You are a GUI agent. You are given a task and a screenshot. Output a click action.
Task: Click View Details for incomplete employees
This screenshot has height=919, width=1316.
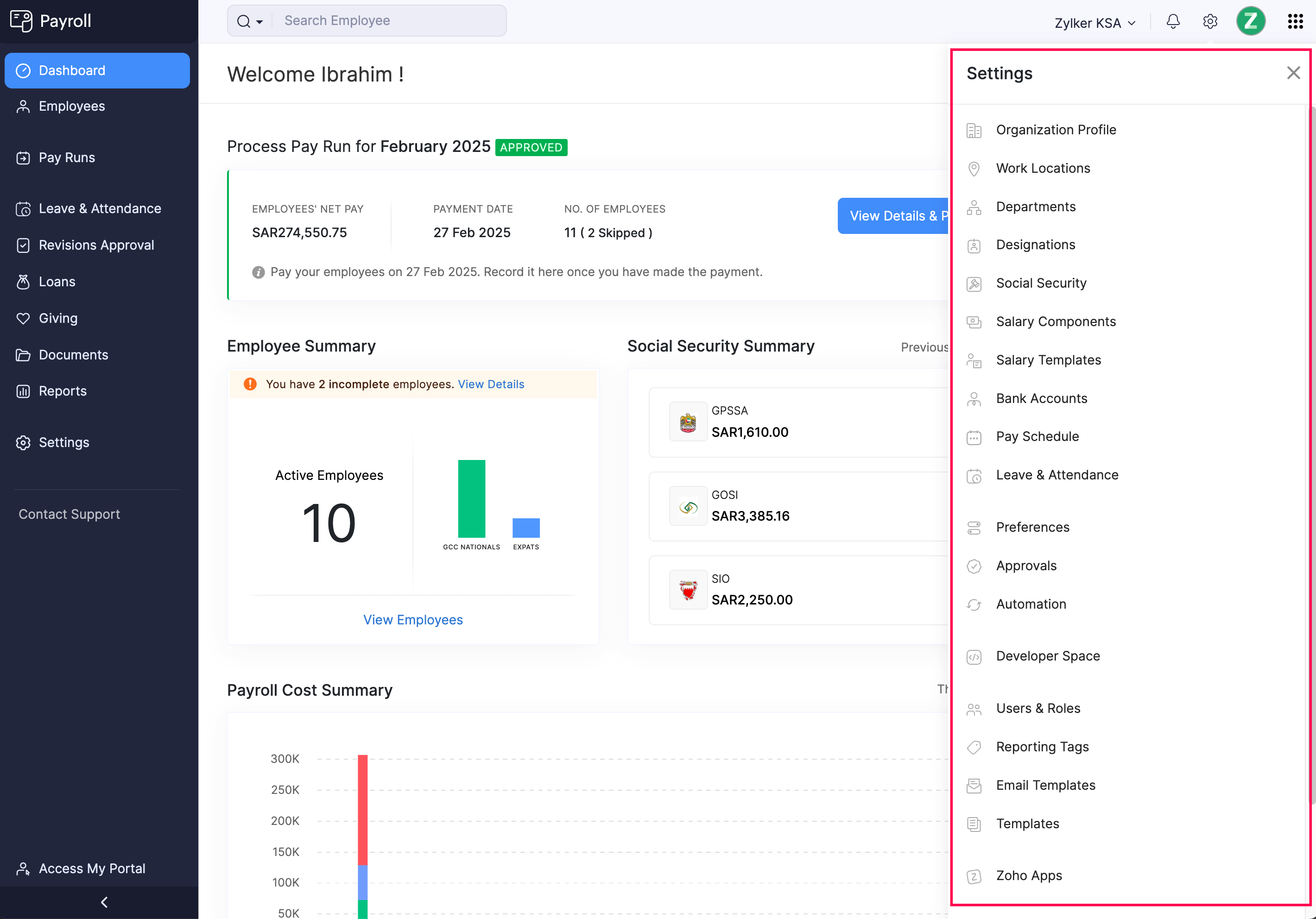pos(491,384)
